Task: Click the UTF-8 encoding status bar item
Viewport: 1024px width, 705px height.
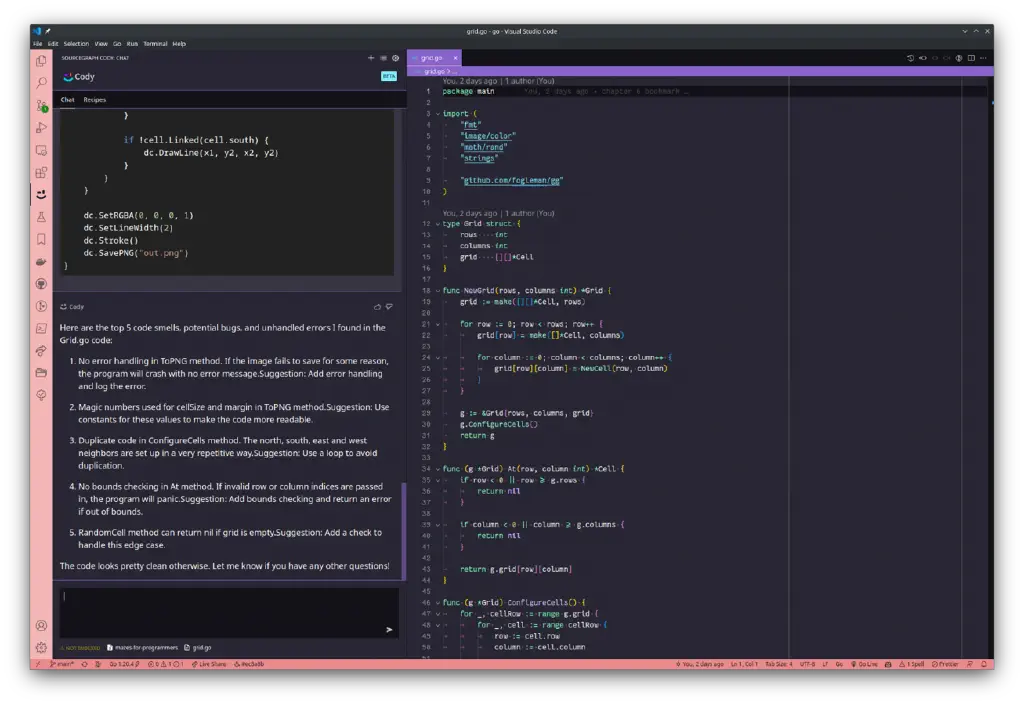Action: pos(807,664)
